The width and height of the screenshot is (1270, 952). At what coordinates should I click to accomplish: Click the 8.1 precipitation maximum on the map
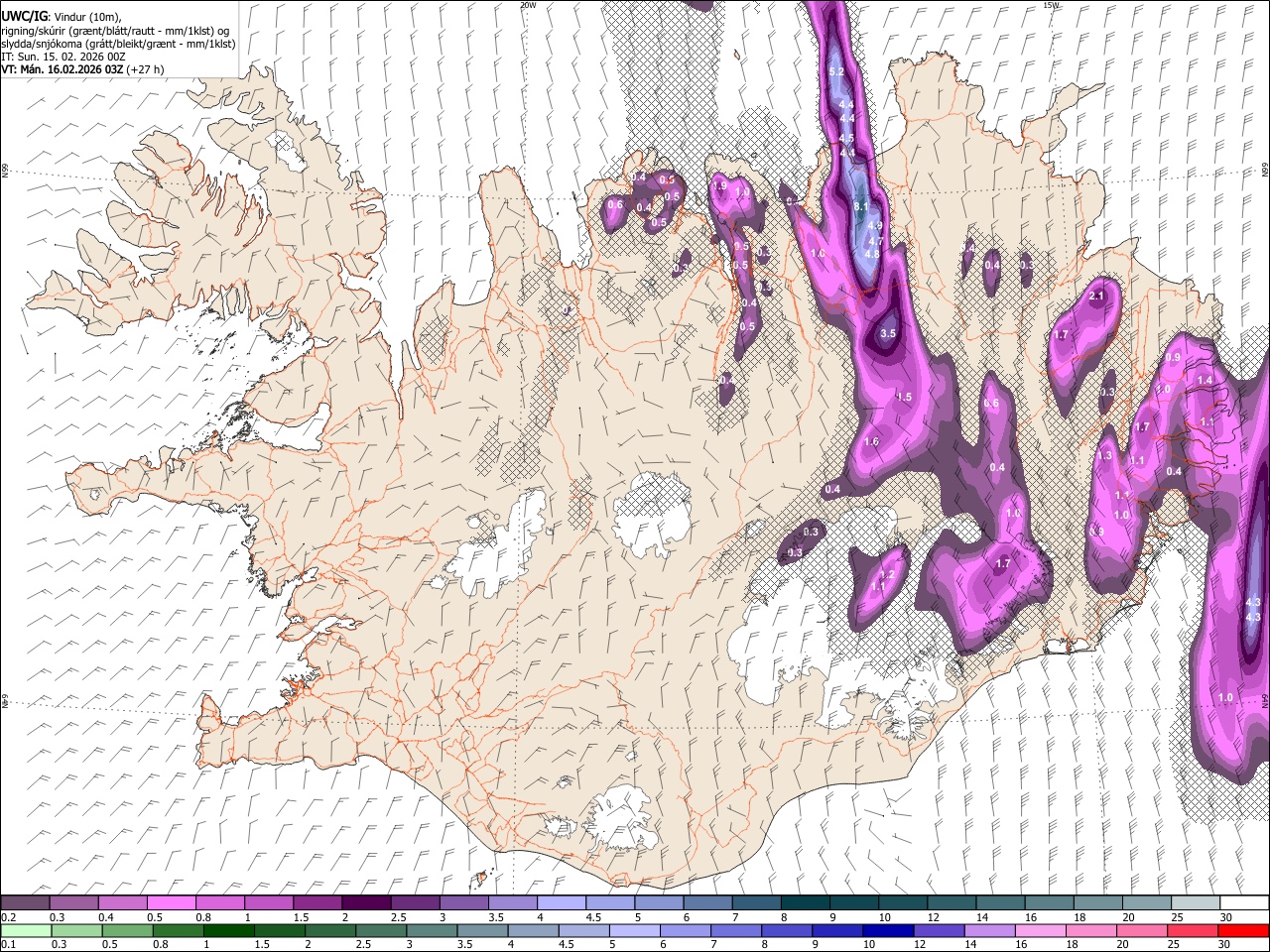coord(861,206)
